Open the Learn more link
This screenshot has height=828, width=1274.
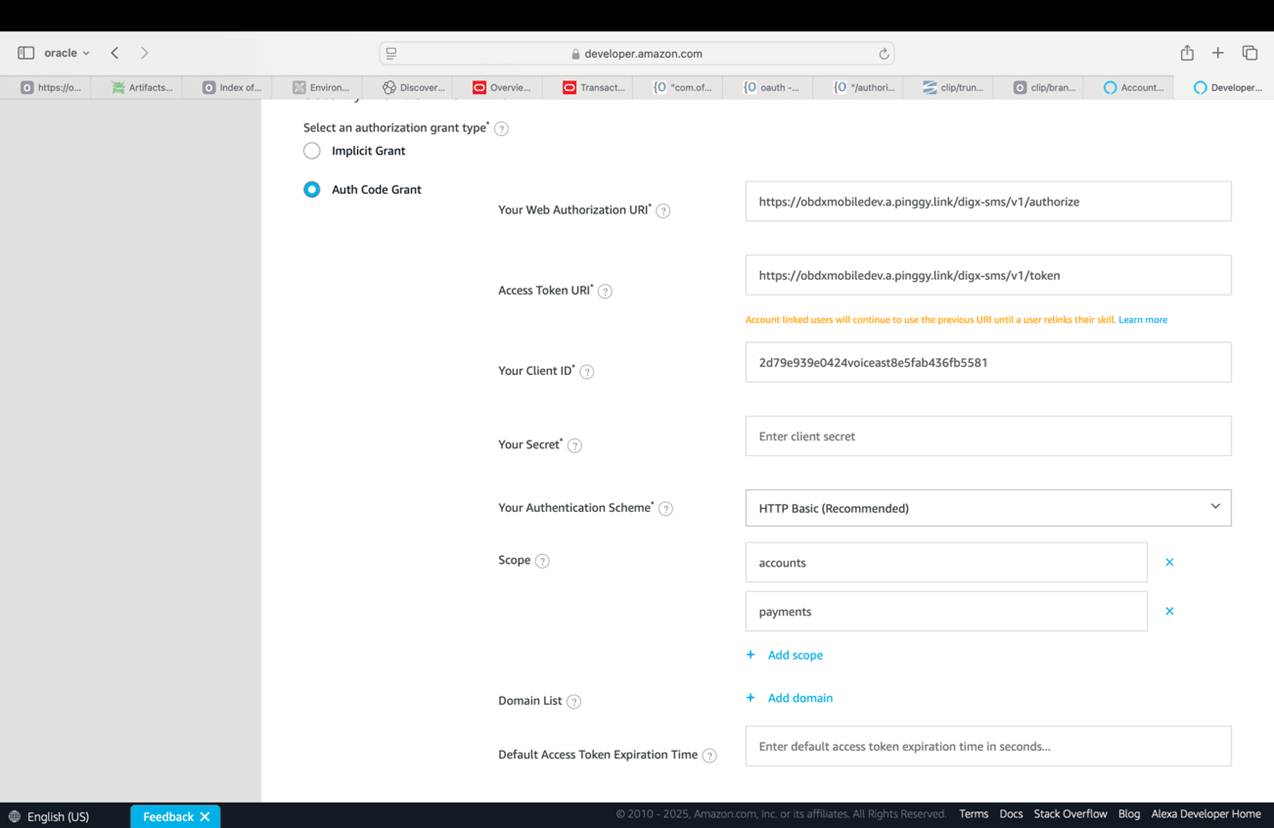coord(1143,320)
